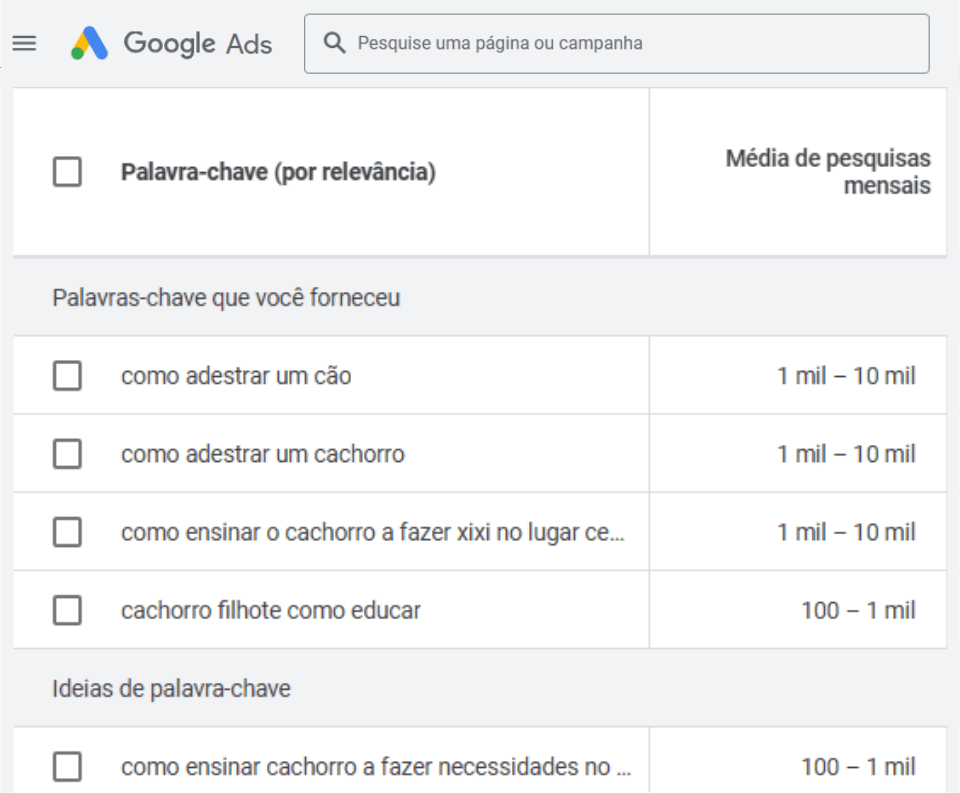Click the search magnifier icon
Viewport: 960px width, 793px height.
point(336,43)
